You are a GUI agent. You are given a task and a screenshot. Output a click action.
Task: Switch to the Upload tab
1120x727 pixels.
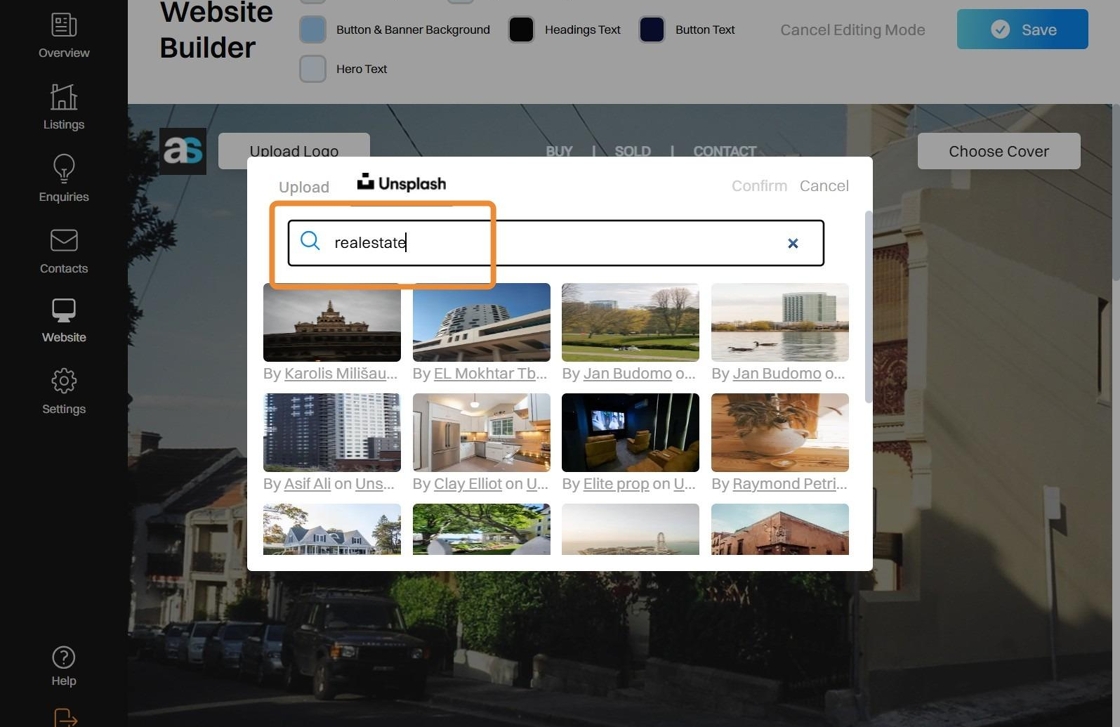tap(304, 187)
